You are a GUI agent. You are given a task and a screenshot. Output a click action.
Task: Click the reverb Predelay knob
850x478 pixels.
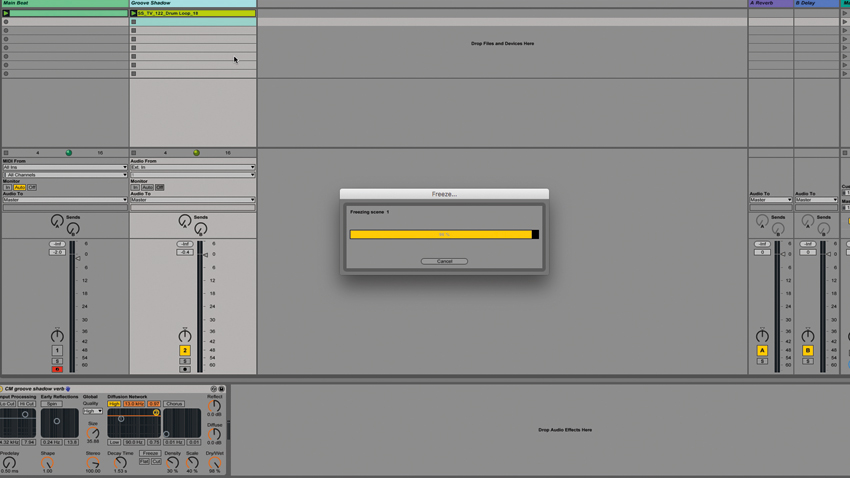tap(9, 463)
